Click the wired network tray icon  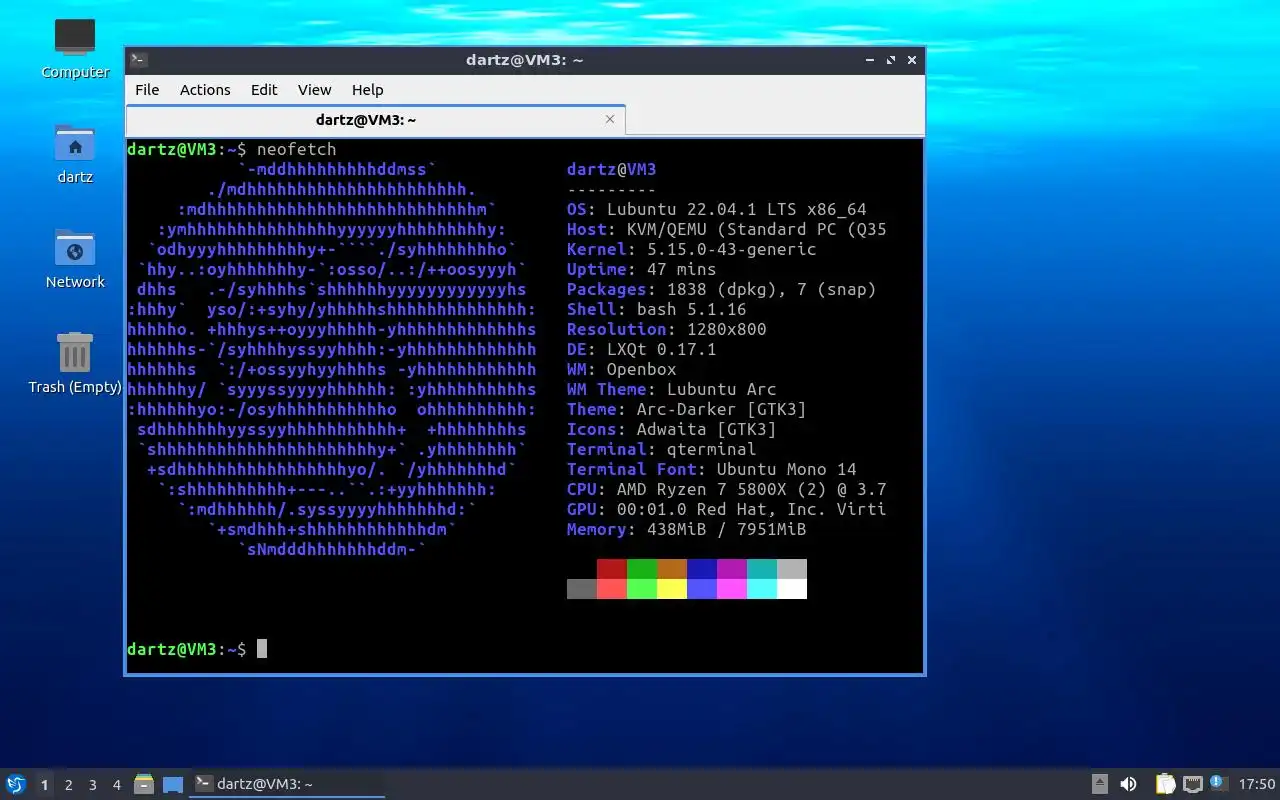coord(1192,784)
